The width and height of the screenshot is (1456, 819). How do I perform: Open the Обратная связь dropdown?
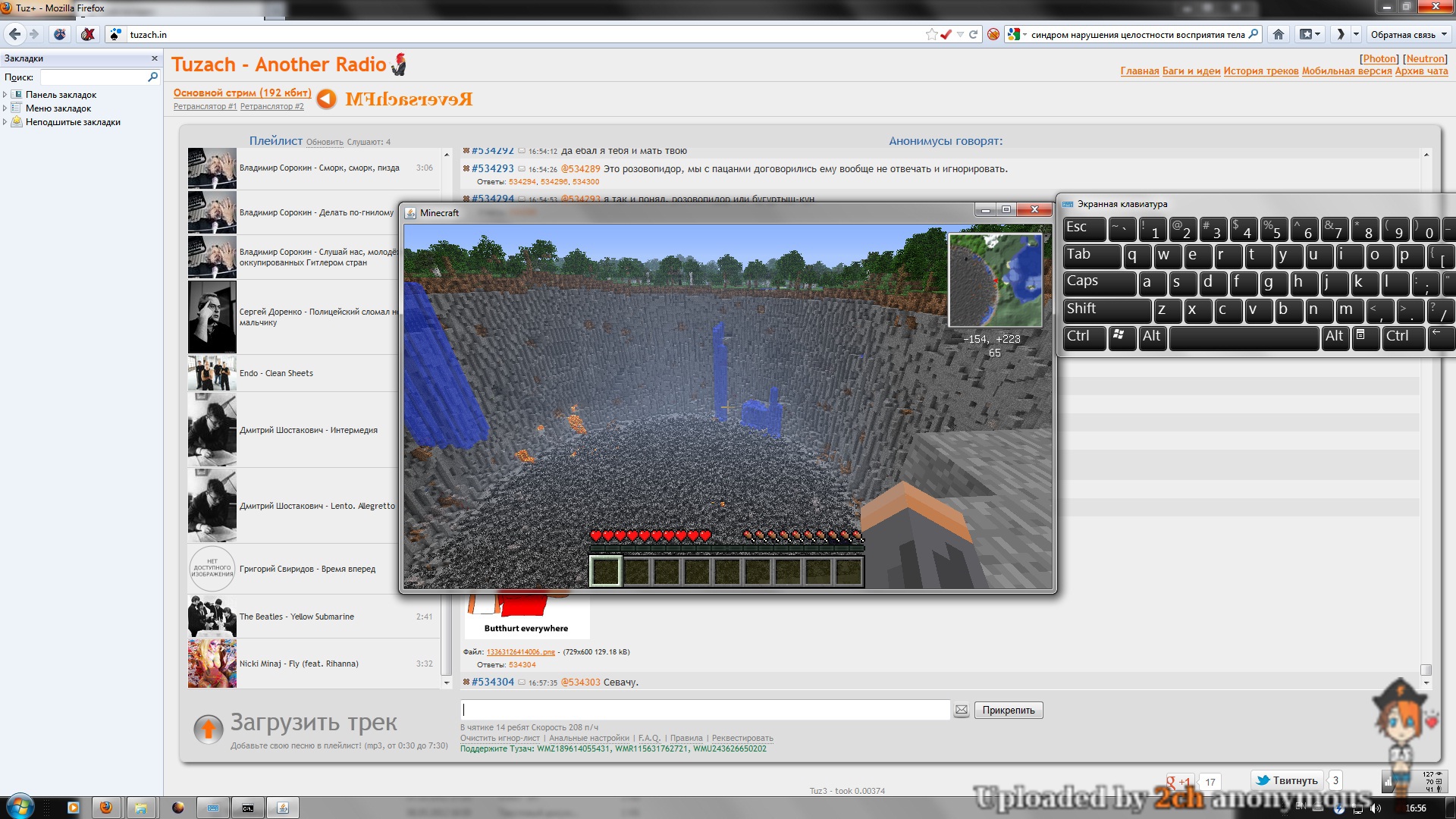coord(1410,34)
